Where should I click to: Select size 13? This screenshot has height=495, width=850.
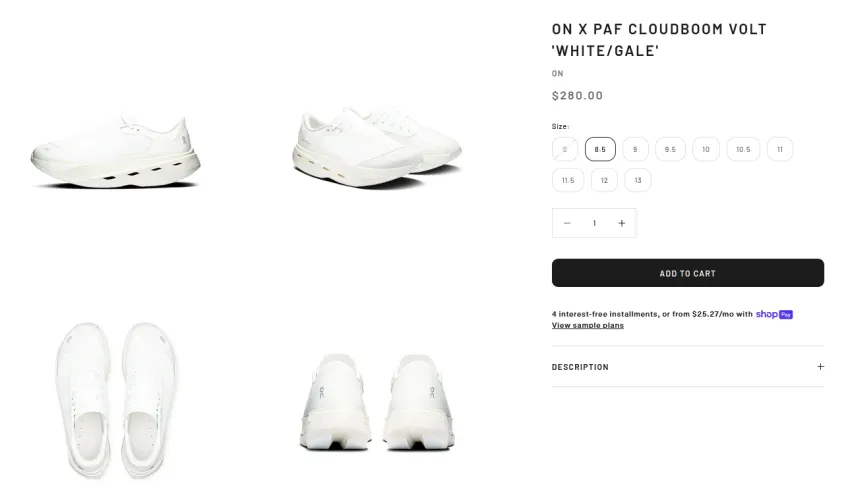click(638, 180)
